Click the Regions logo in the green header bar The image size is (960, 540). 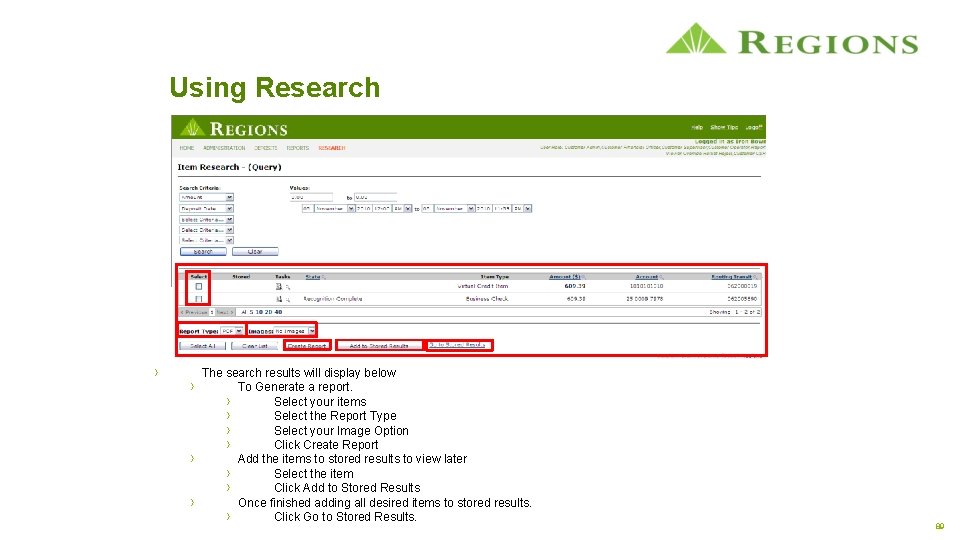click(234, 129)
